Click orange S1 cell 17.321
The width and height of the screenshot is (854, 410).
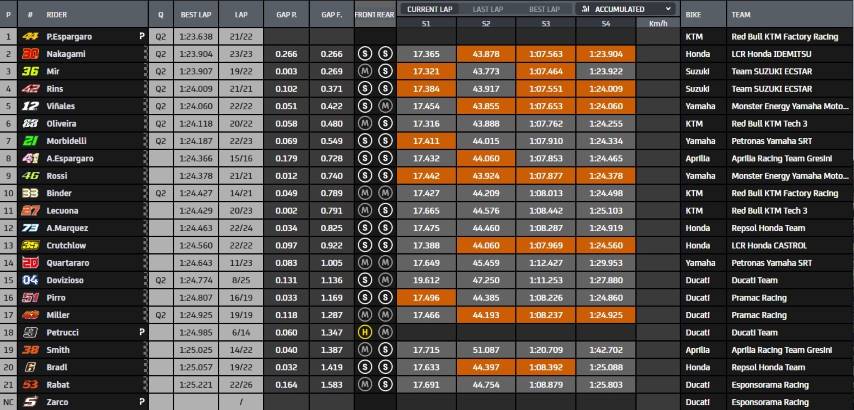click(426, 71)
